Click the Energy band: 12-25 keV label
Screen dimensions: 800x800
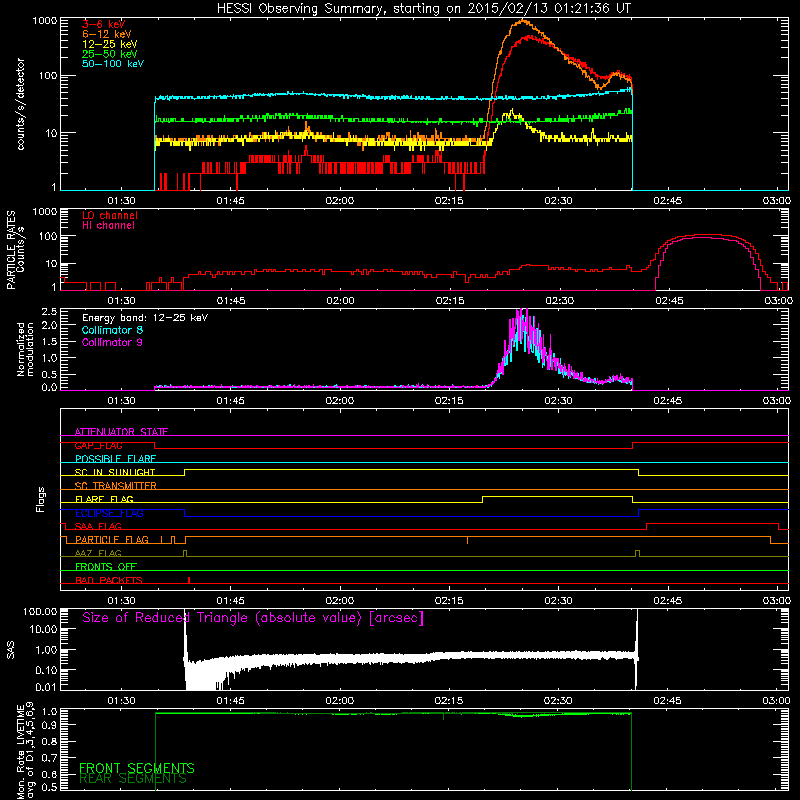[x=145, y=318]
